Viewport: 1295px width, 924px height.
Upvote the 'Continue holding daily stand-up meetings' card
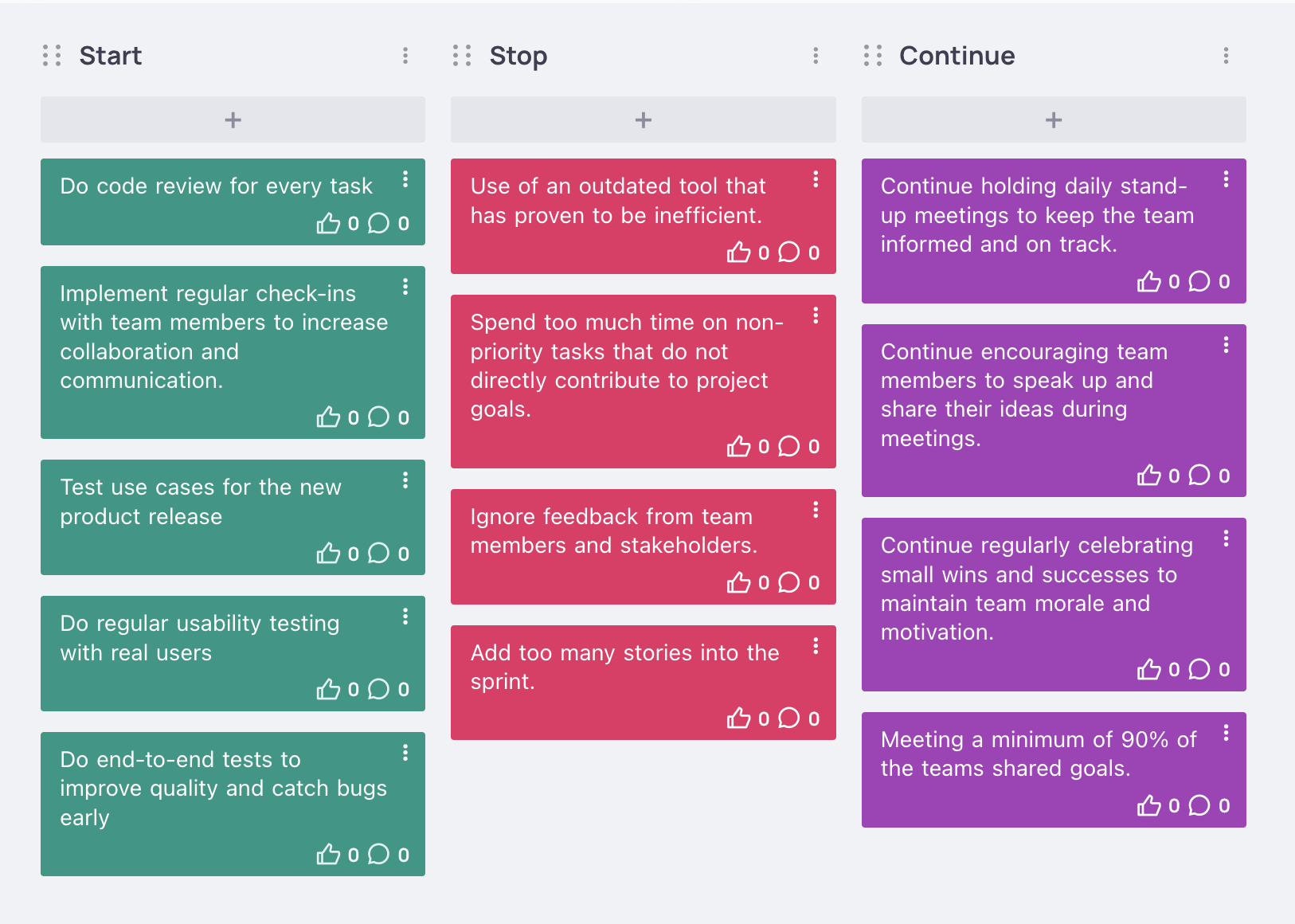pos(1150,281)
